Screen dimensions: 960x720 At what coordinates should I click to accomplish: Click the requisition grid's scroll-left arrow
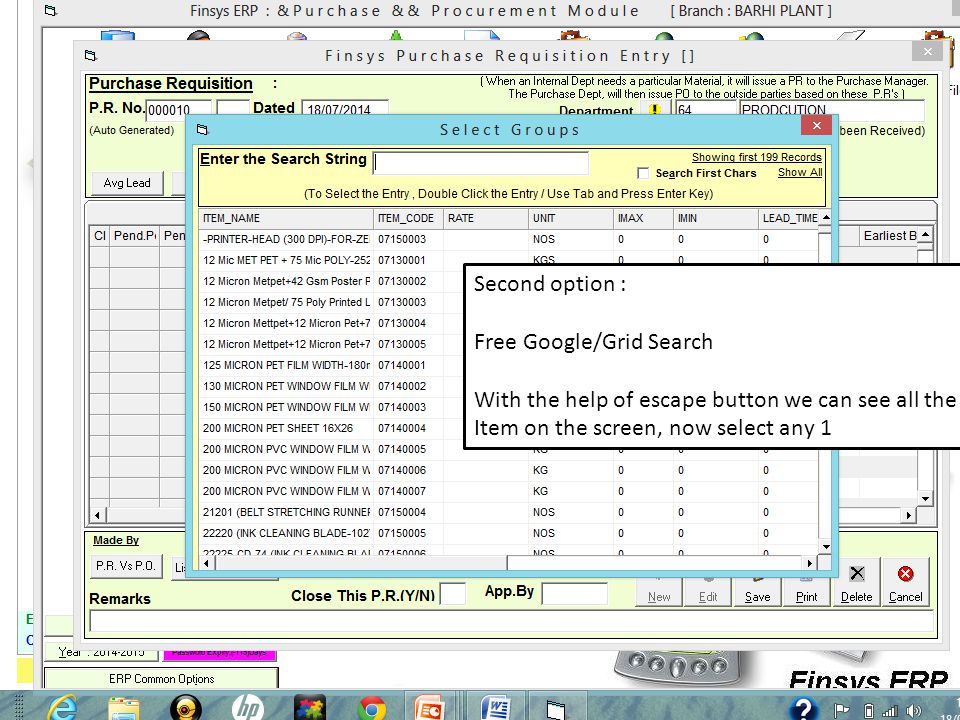pos(97,516)
